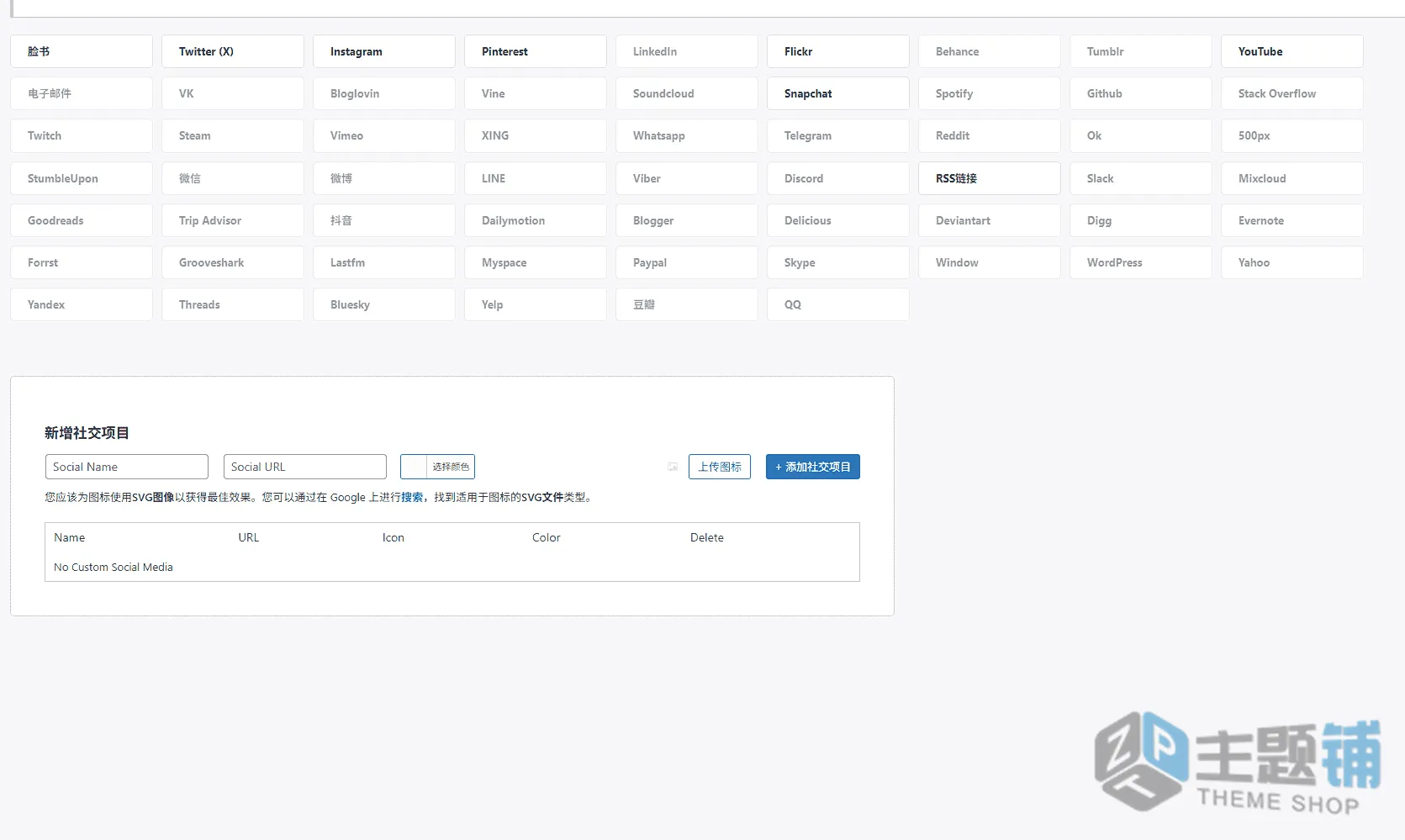This screenshot has width=1405, height=840.
Task: Enable the LinkedIn social item
Action: [x=687, y=51]
